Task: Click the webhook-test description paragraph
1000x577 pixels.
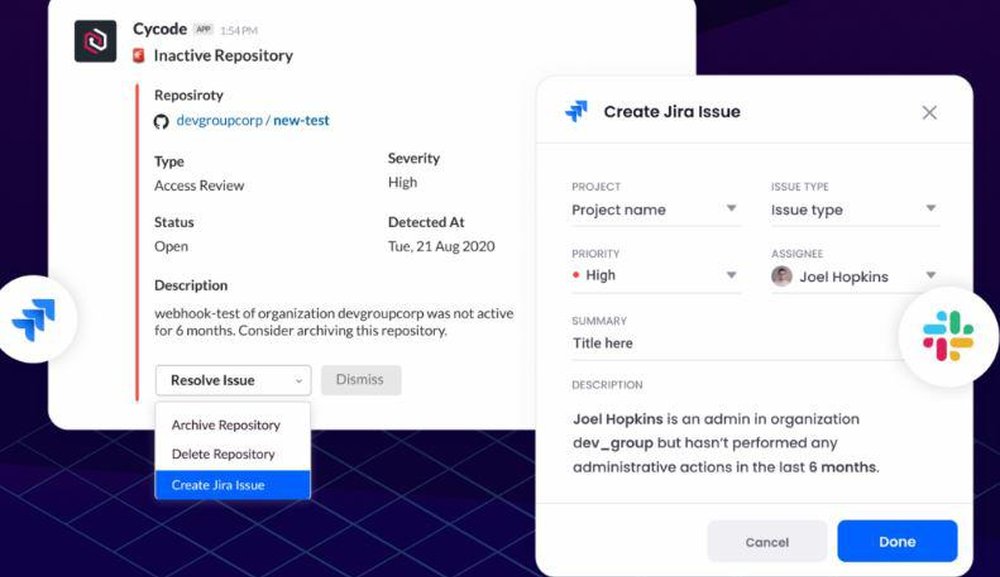Action: click(334, 322)
